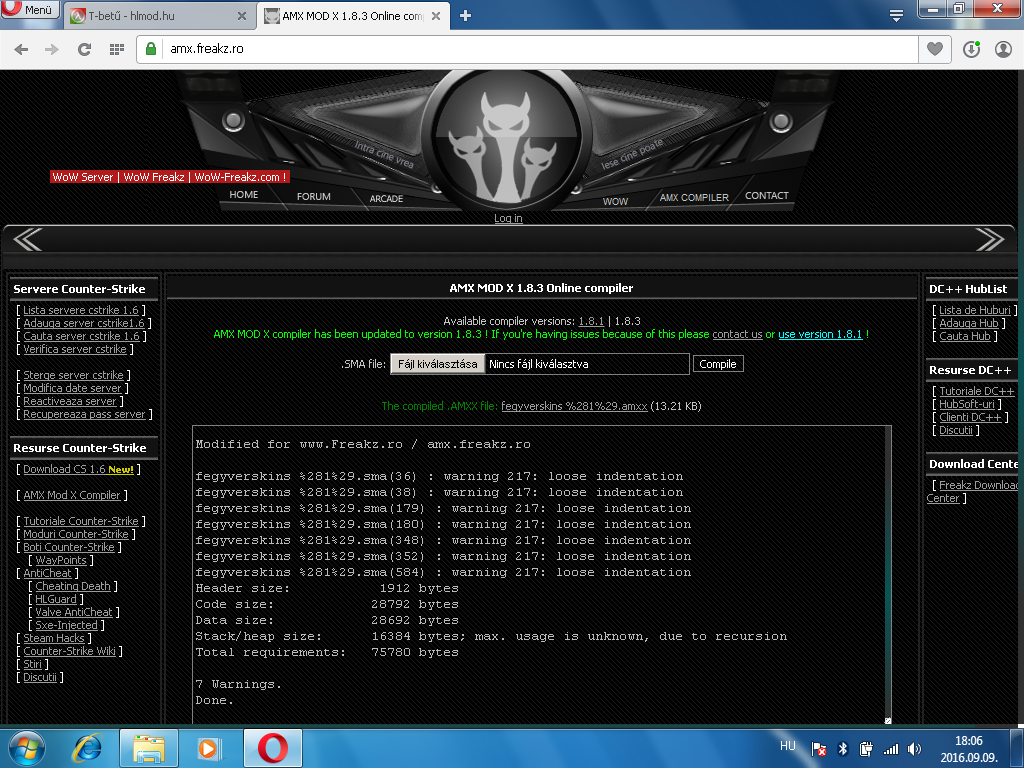Image resolution: width=1024 pixels, height=768 pixels.
Task: Open the FORUM navigation item
Action: (x=313, y=197)
